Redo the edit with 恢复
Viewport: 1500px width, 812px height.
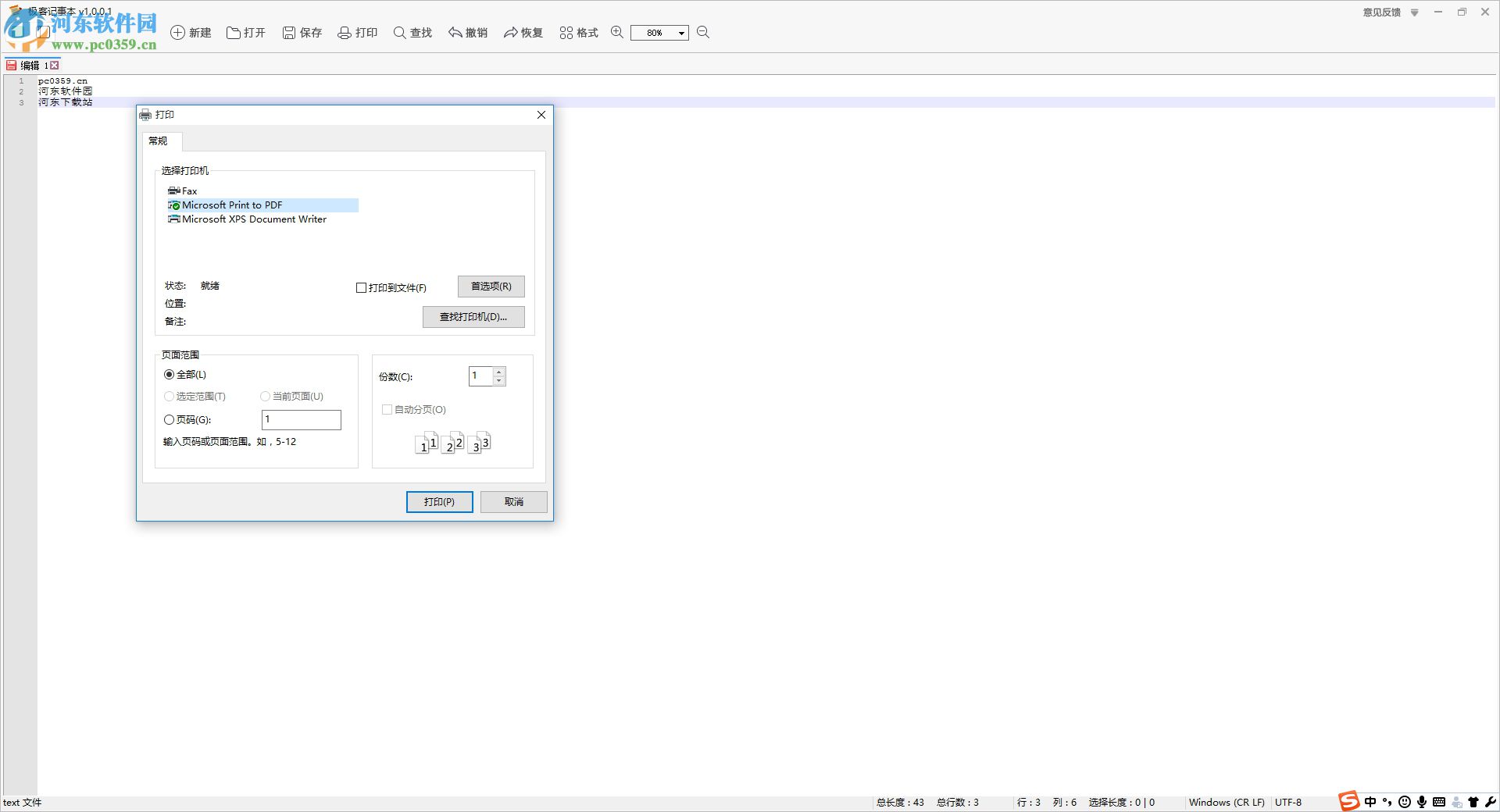click(523, 33)
